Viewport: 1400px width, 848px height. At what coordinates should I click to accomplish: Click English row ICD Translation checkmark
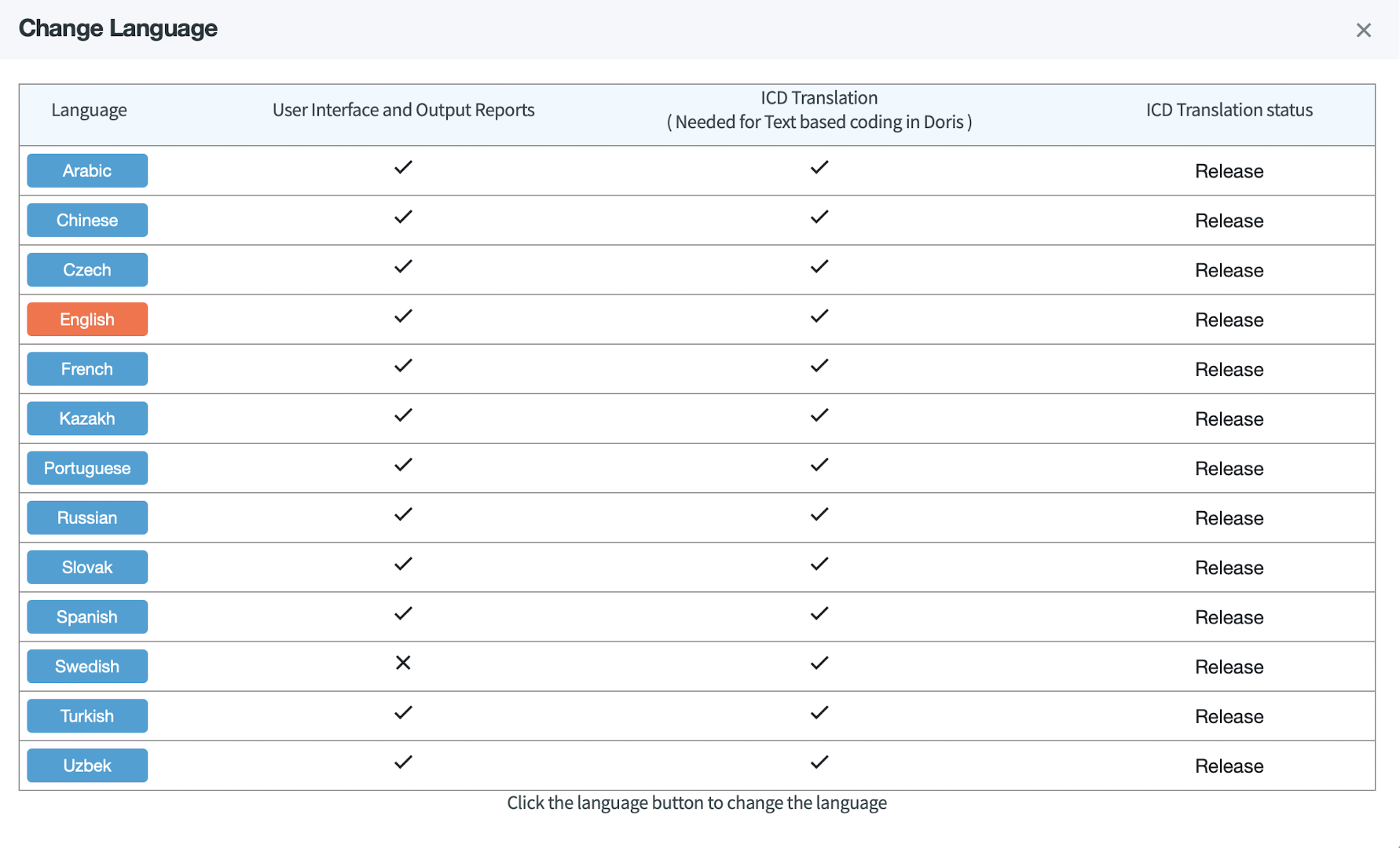coord(819,316)
